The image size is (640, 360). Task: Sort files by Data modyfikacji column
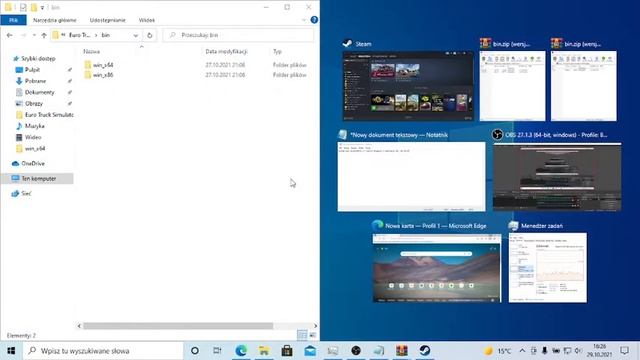pyautogui.click(x=227, y=51)
